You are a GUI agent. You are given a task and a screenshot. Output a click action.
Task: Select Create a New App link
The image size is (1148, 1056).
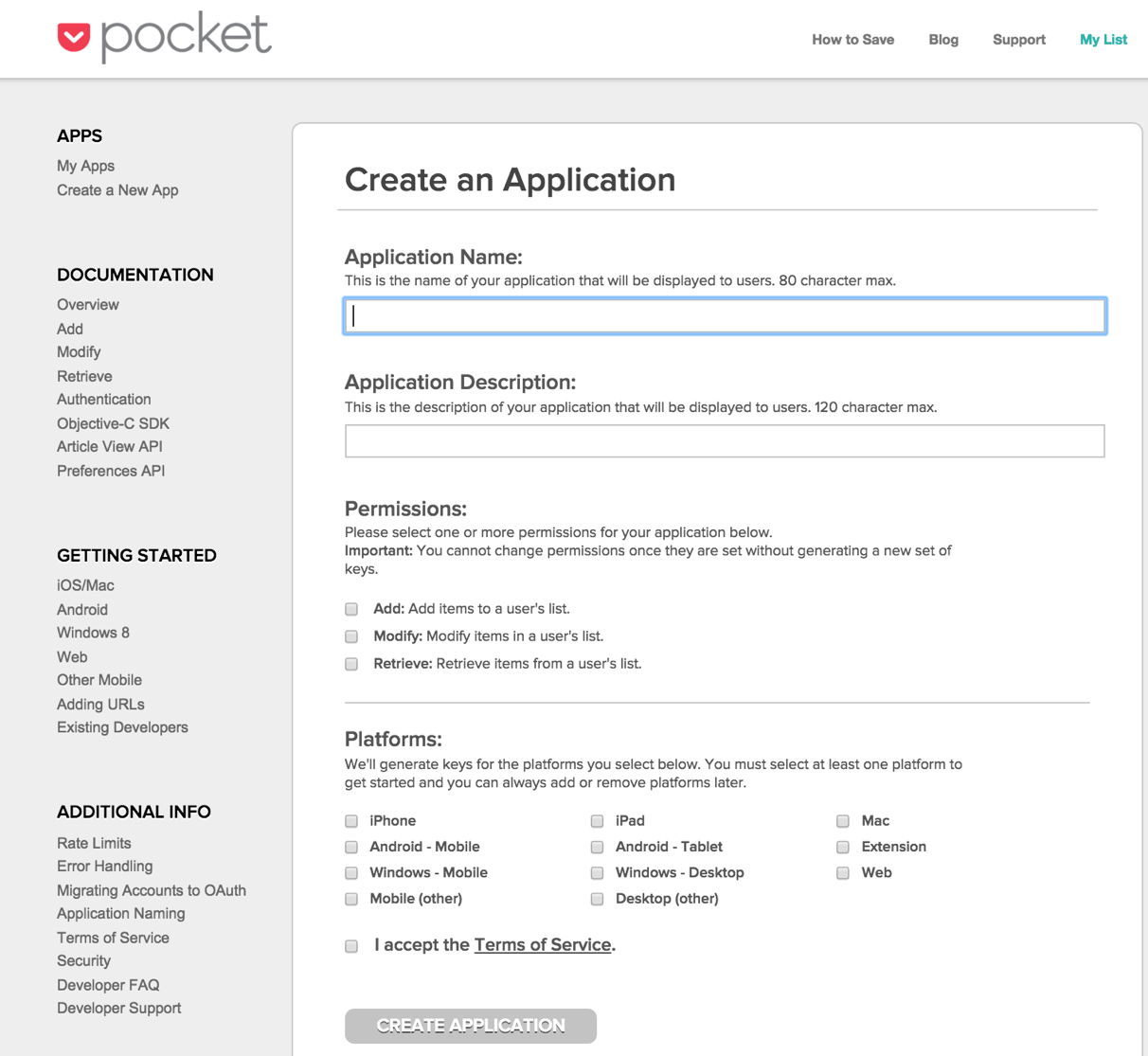117,190
